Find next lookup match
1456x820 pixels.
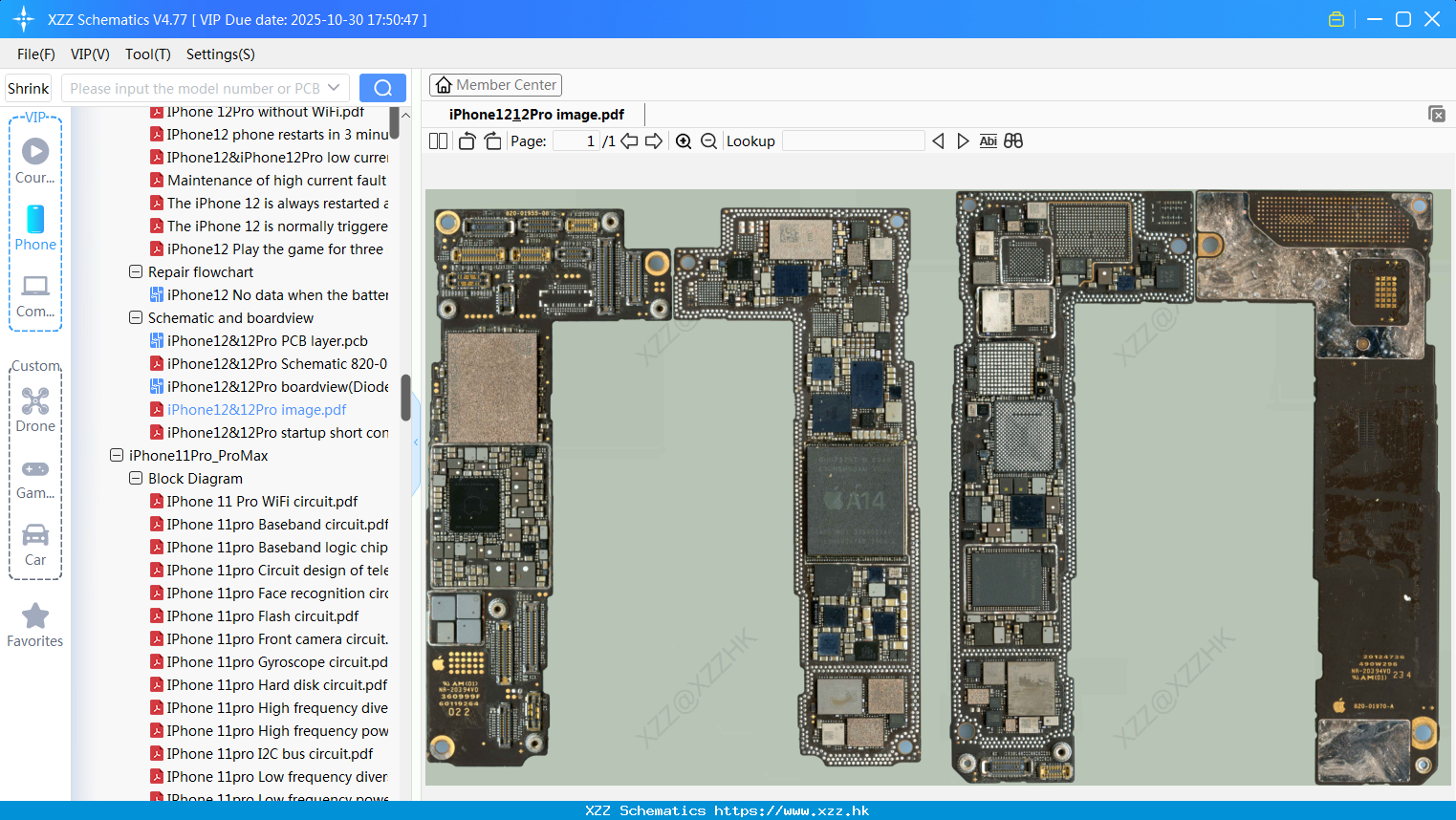click(963, 141)
